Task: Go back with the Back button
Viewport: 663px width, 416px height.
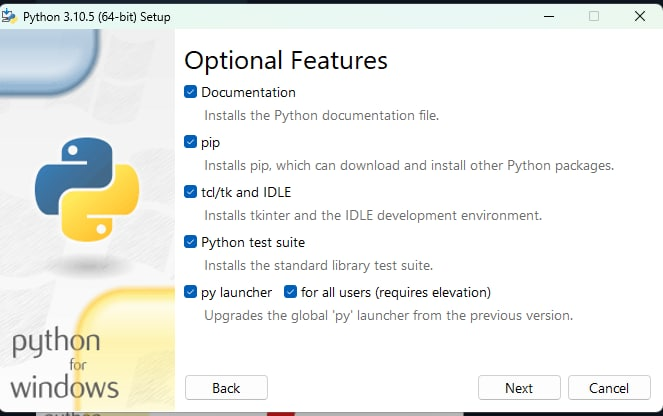Action: [226, 388]
